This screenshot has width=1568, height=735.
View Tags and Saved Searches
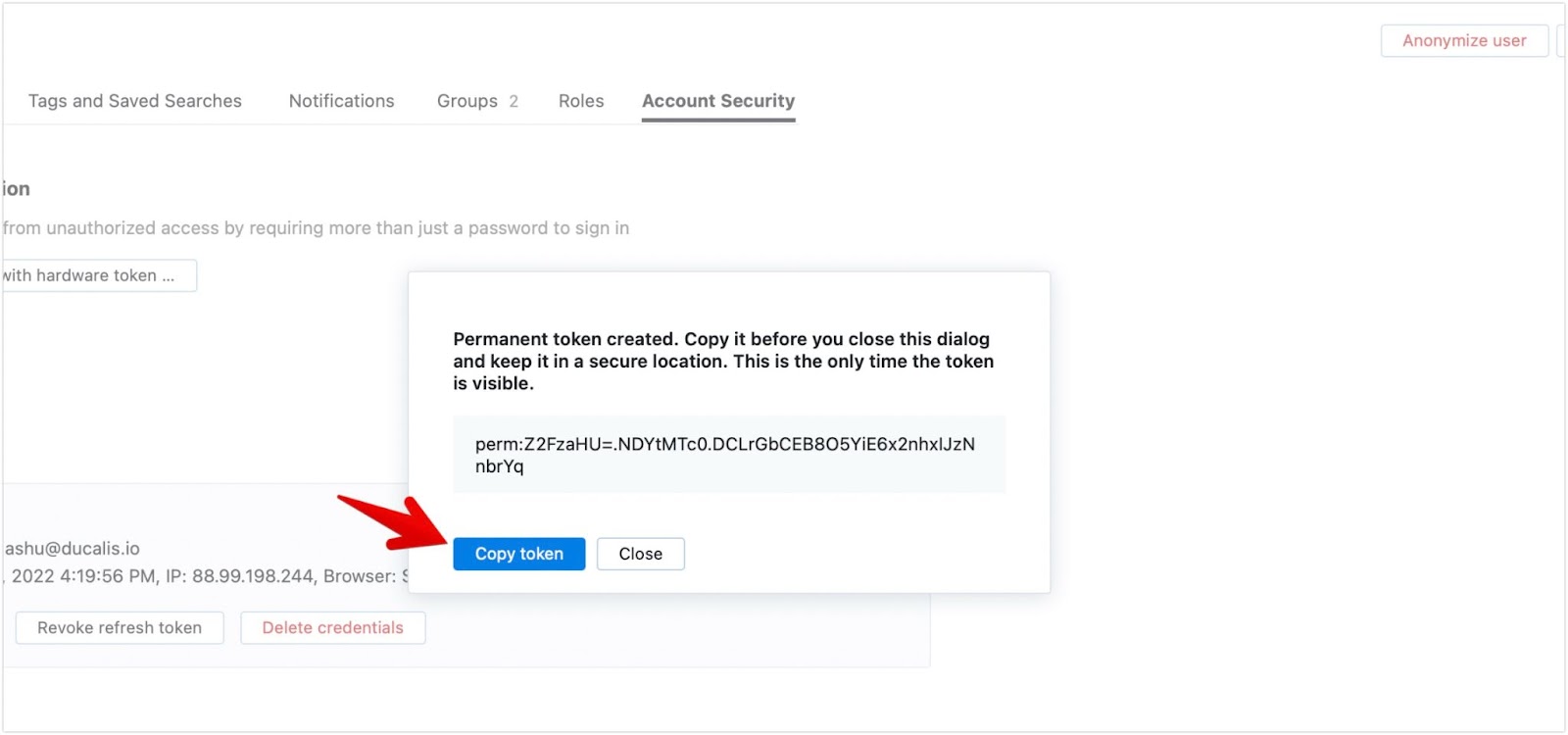(135, 101)
